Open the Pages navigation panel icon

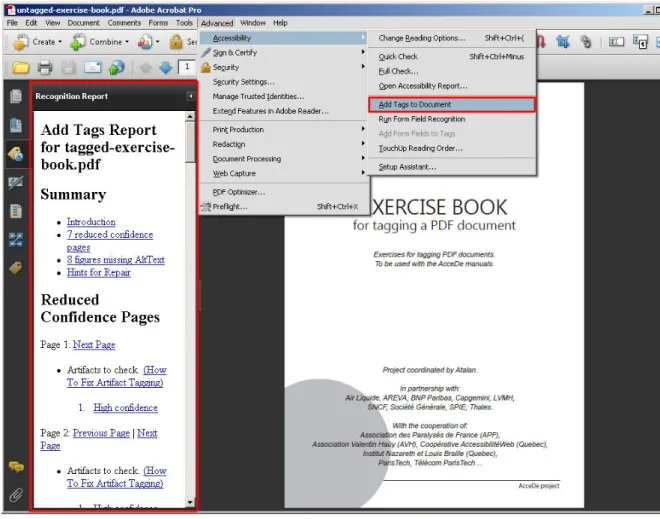16,96
